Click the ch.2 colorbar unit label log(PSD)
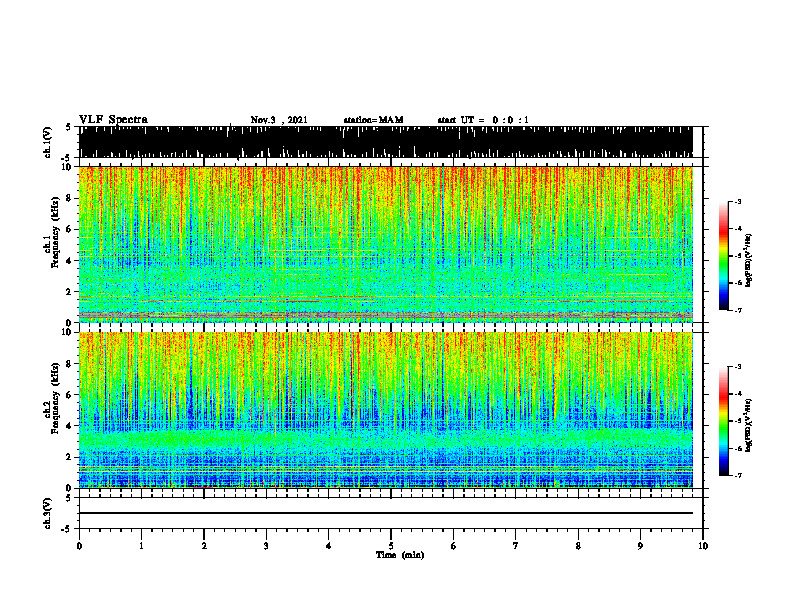The width and height of the screenshot is (792, 612). pyautogui.click(x=749, y=425)
